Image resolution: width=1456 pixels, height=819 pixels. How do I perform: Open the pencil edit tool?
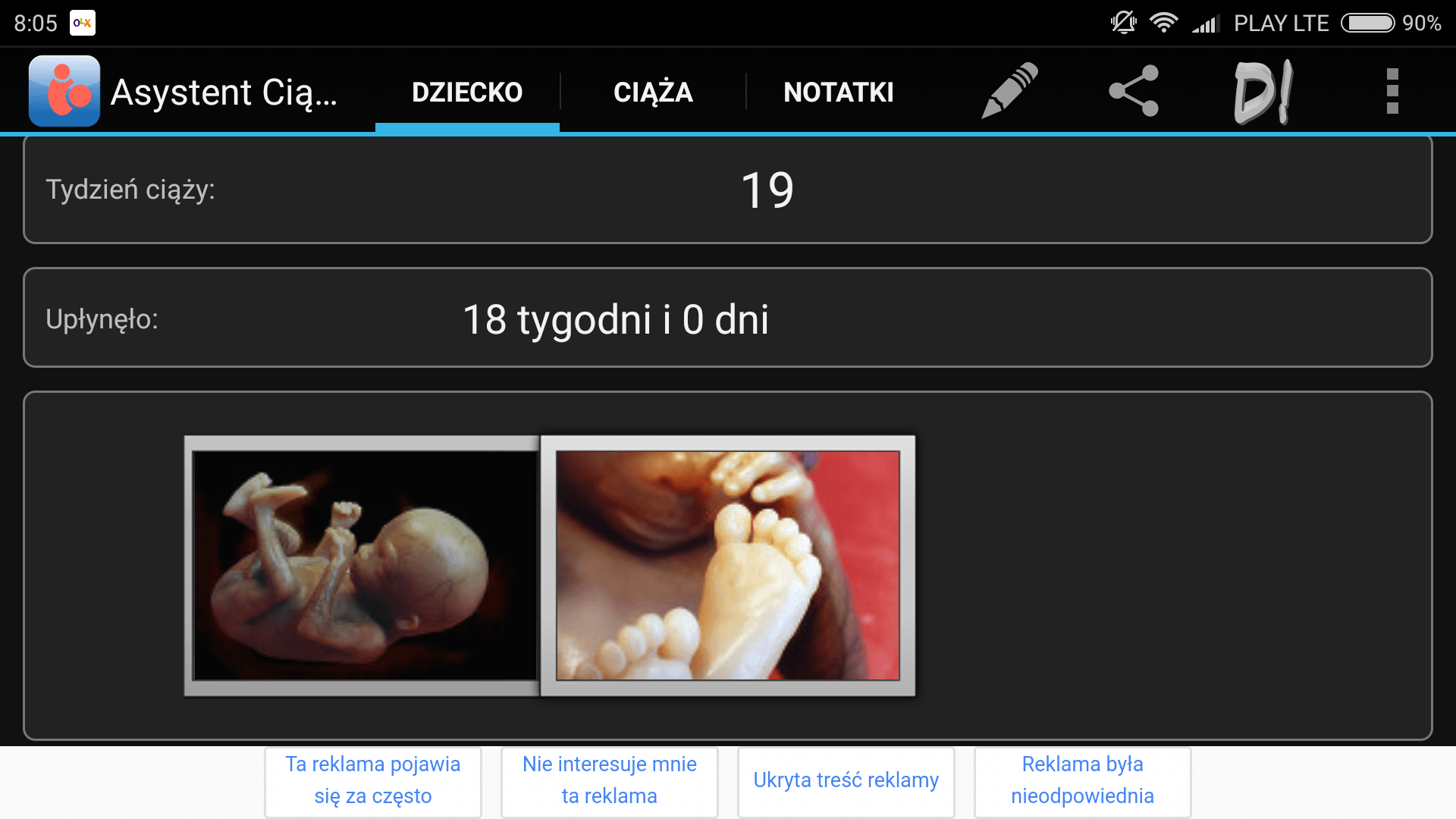pyautogui.click(x=1009, y=91)
